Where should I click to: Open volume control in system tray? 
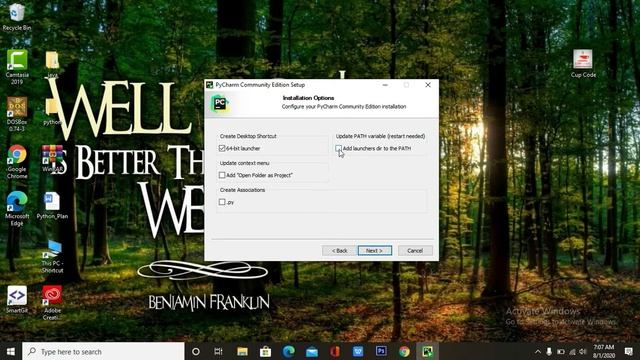click(583, 351)
